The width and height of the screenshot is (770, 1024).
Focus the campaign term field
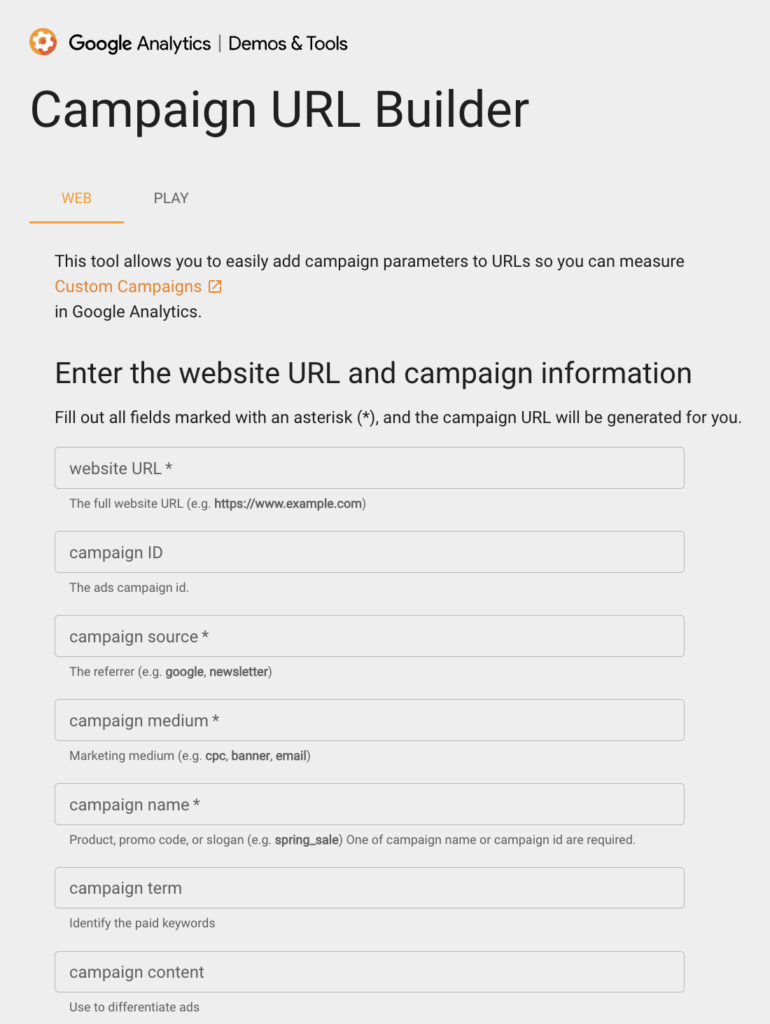[370, 888]
